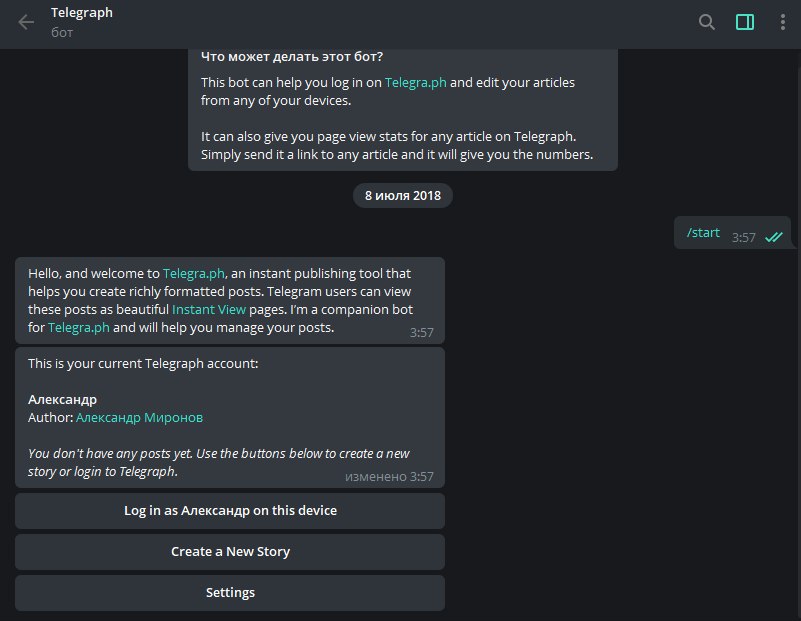Image resolution: width=801 pixels, height=621 pixels.
Task: Open the three-dot options menu
Action: click(783, 22)
